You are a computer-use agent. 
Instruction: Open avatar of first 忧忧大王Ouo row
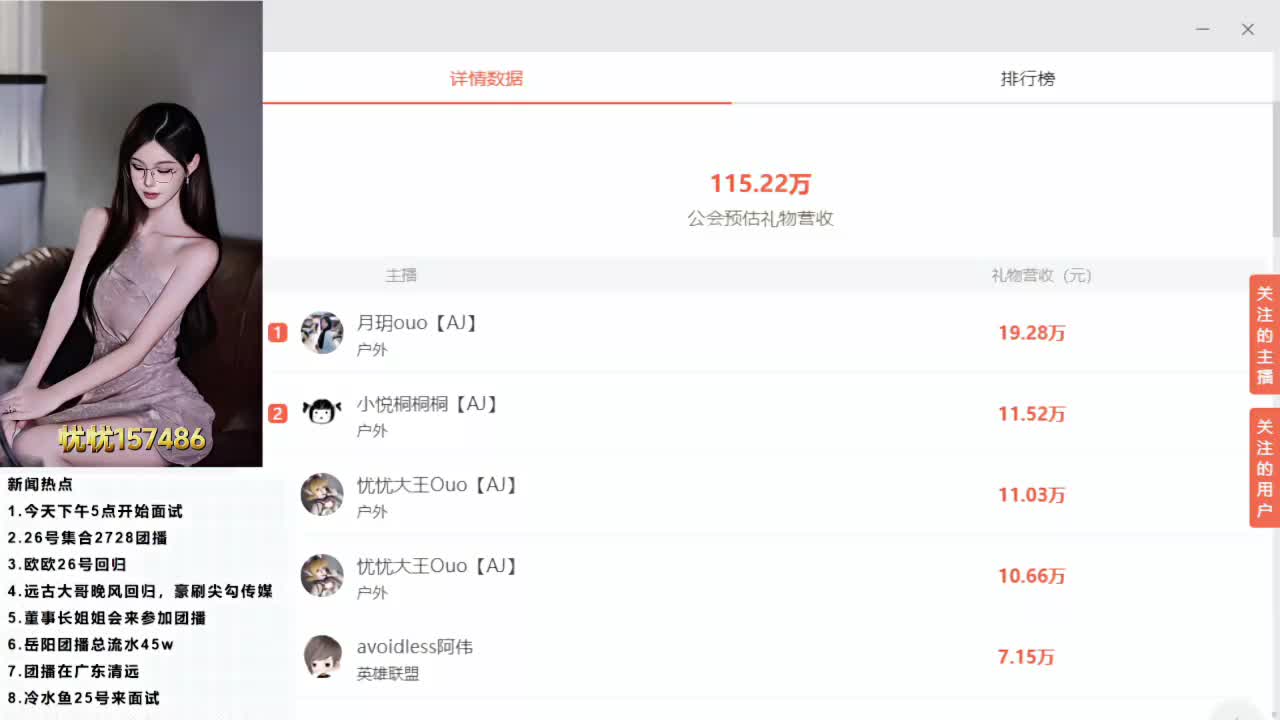pyautogui.click(x=322, y=494)
